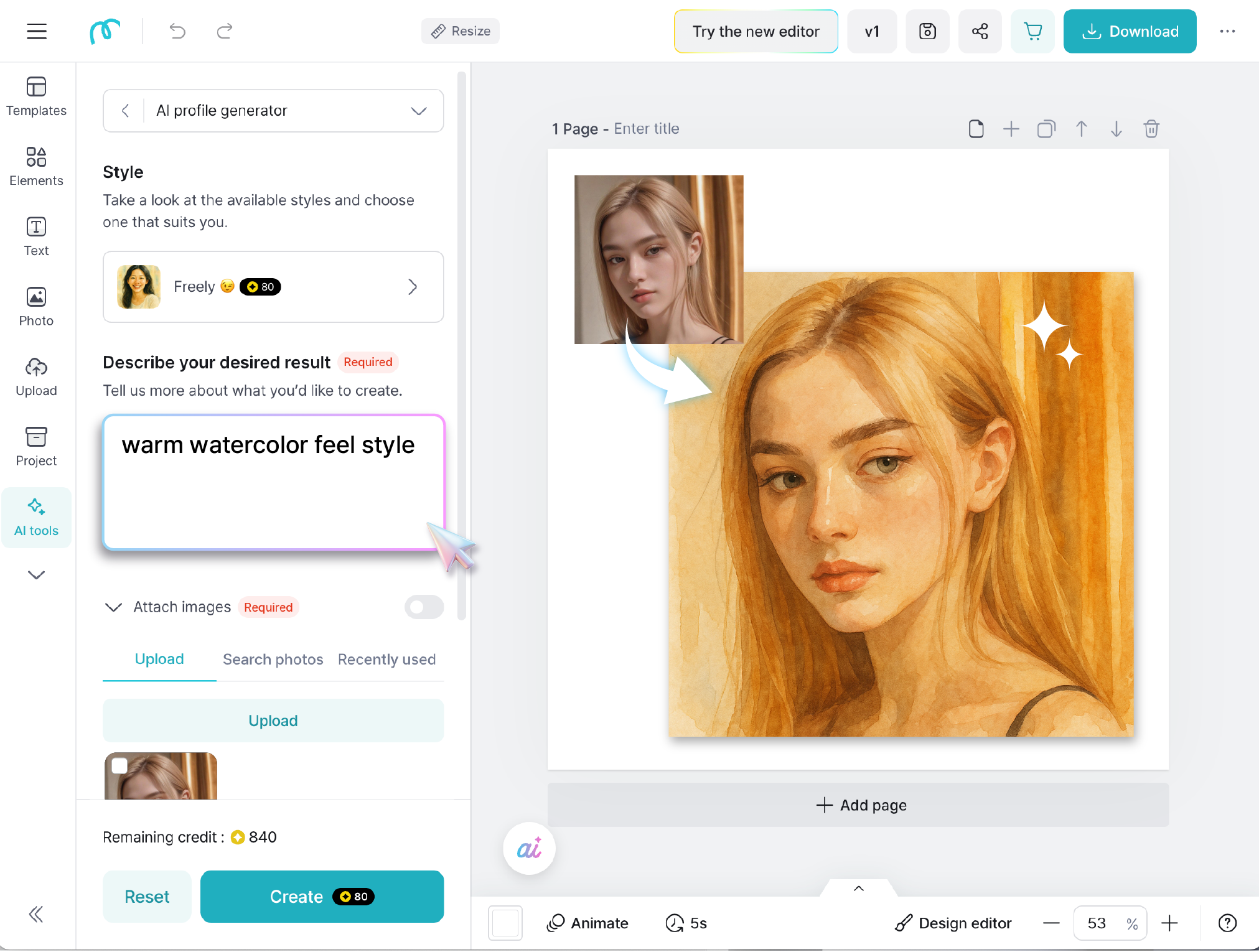This screenshot has height=952, width=1259.
Task: Click the prompt description text field
Action: click(x=273, y=482)
